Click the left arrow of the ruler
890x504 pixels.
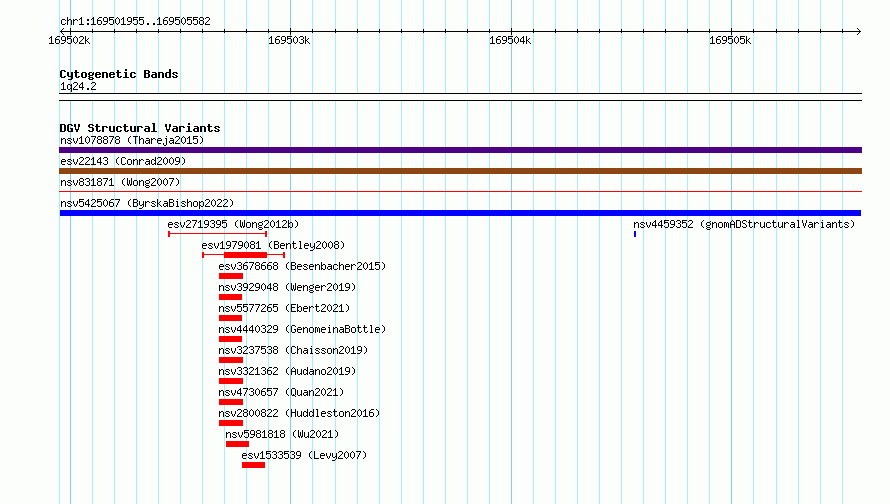tap(63, 31)
